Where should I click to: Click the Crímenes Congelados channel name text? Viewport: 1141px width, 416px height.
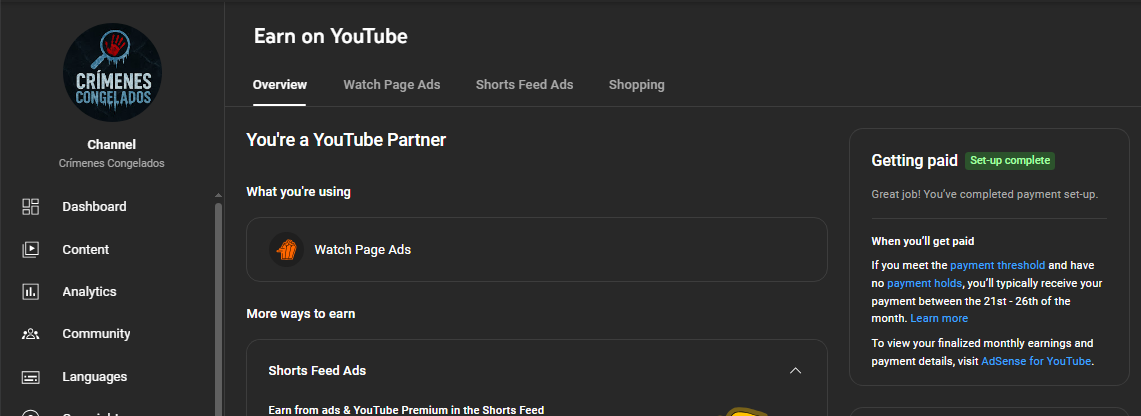pos(111,164)
